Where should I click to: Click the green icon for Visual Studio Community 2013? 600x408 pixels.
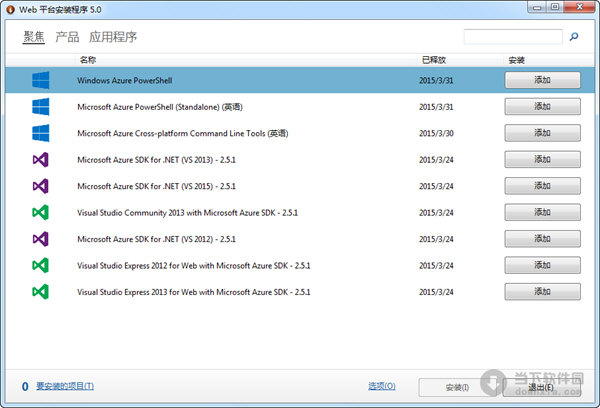41,212
